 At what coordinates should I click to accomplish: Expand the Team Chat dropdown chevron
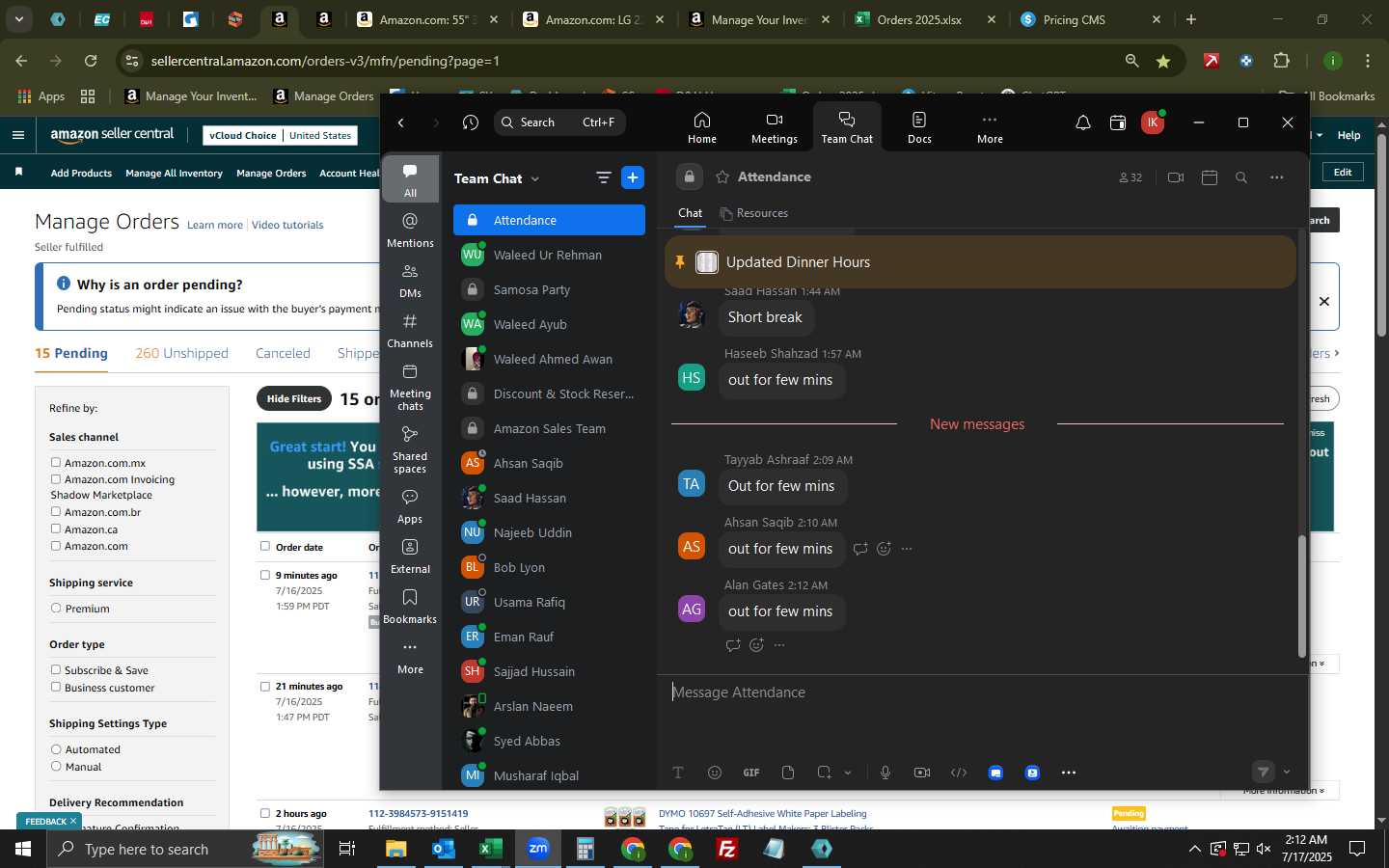coord(535,178)
